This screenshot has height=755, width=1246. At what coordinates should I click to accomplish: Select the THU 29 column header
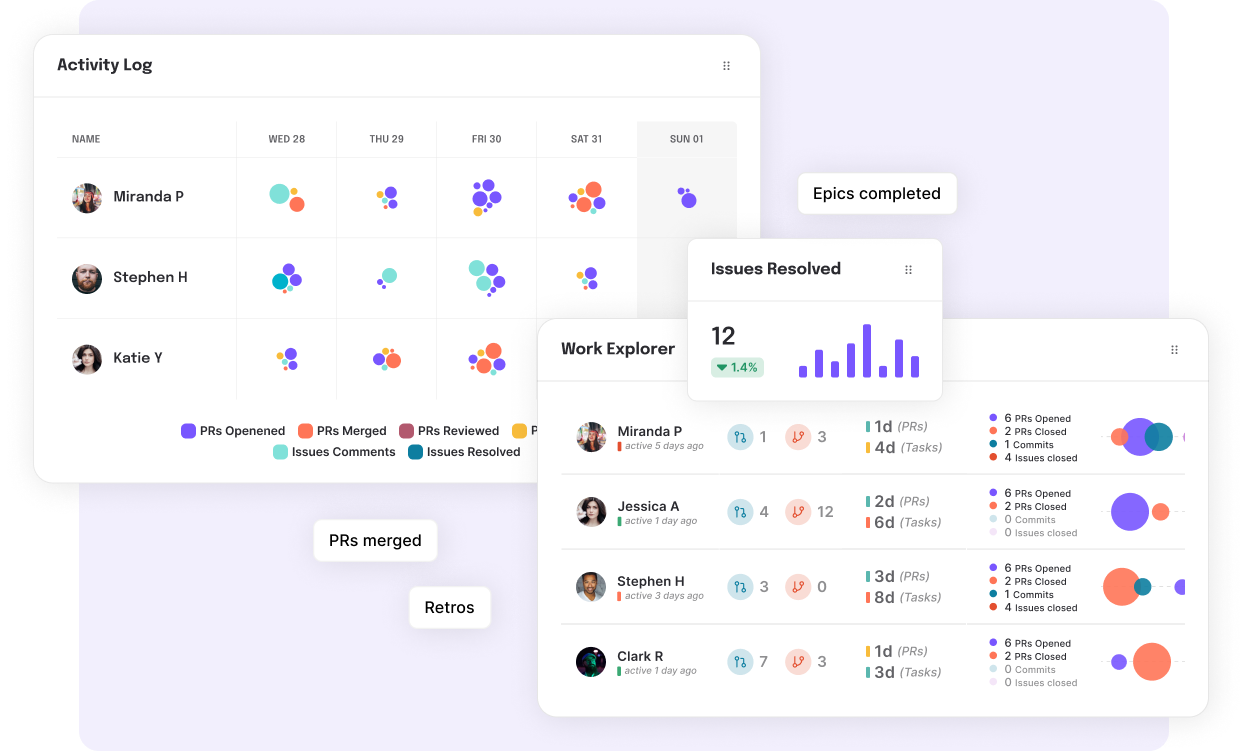coord(387,139)
